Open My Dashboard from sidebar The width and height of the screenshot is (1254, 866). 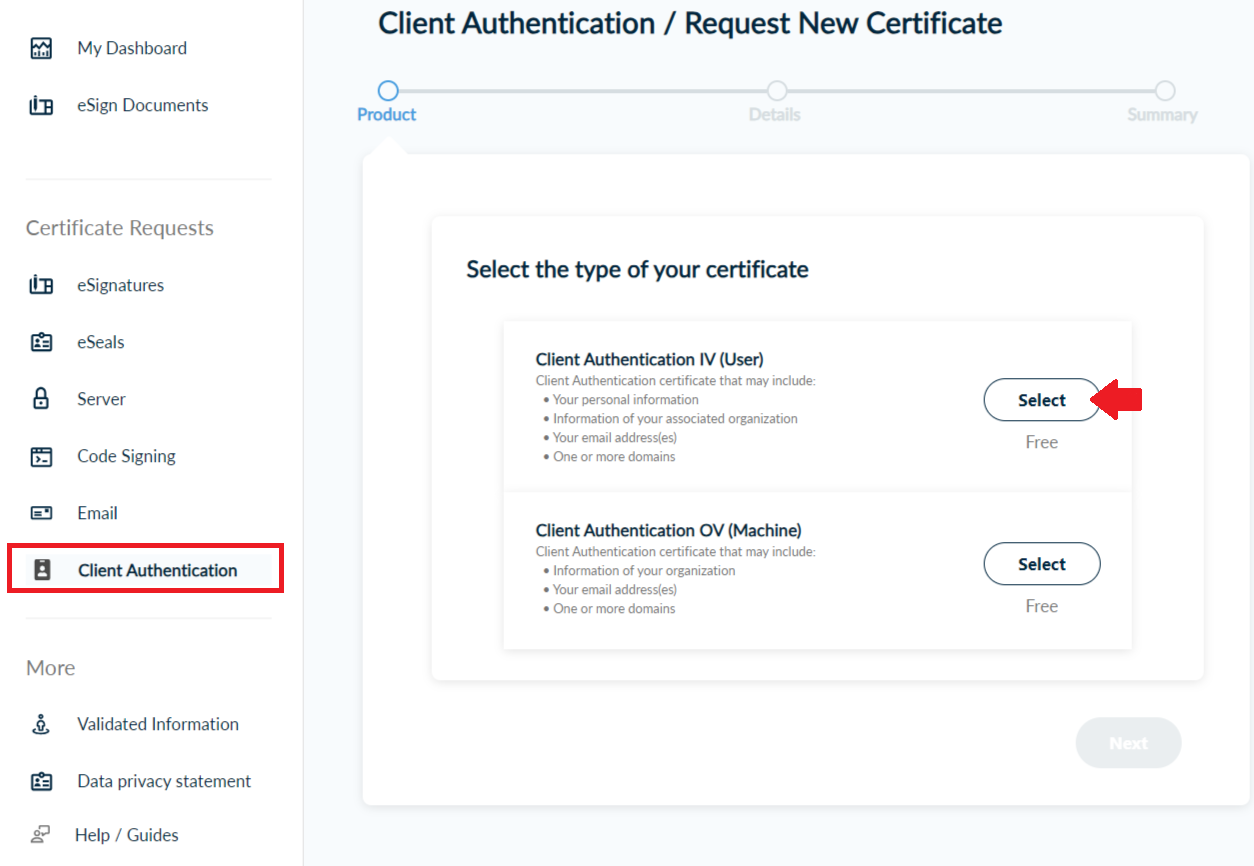tap(132, 48)
